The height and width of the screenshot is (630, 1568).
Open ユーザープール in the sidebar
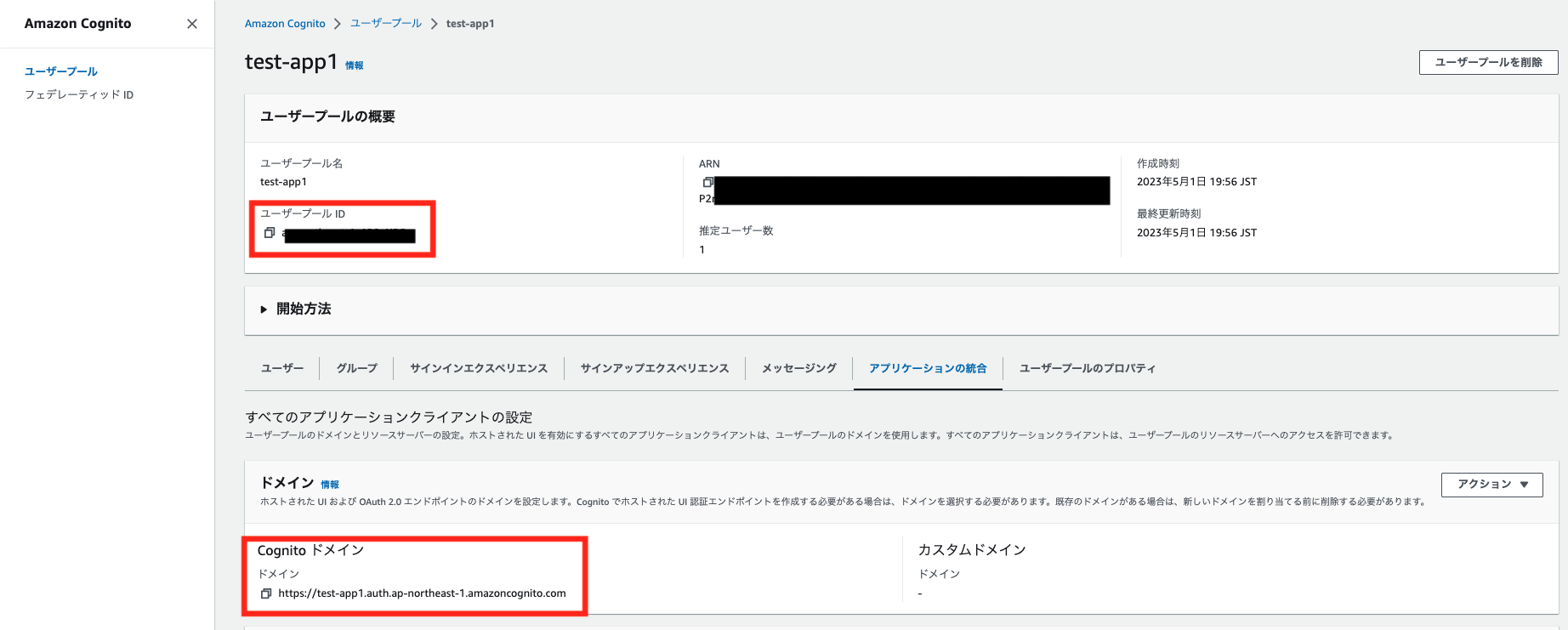pos(61,71)
